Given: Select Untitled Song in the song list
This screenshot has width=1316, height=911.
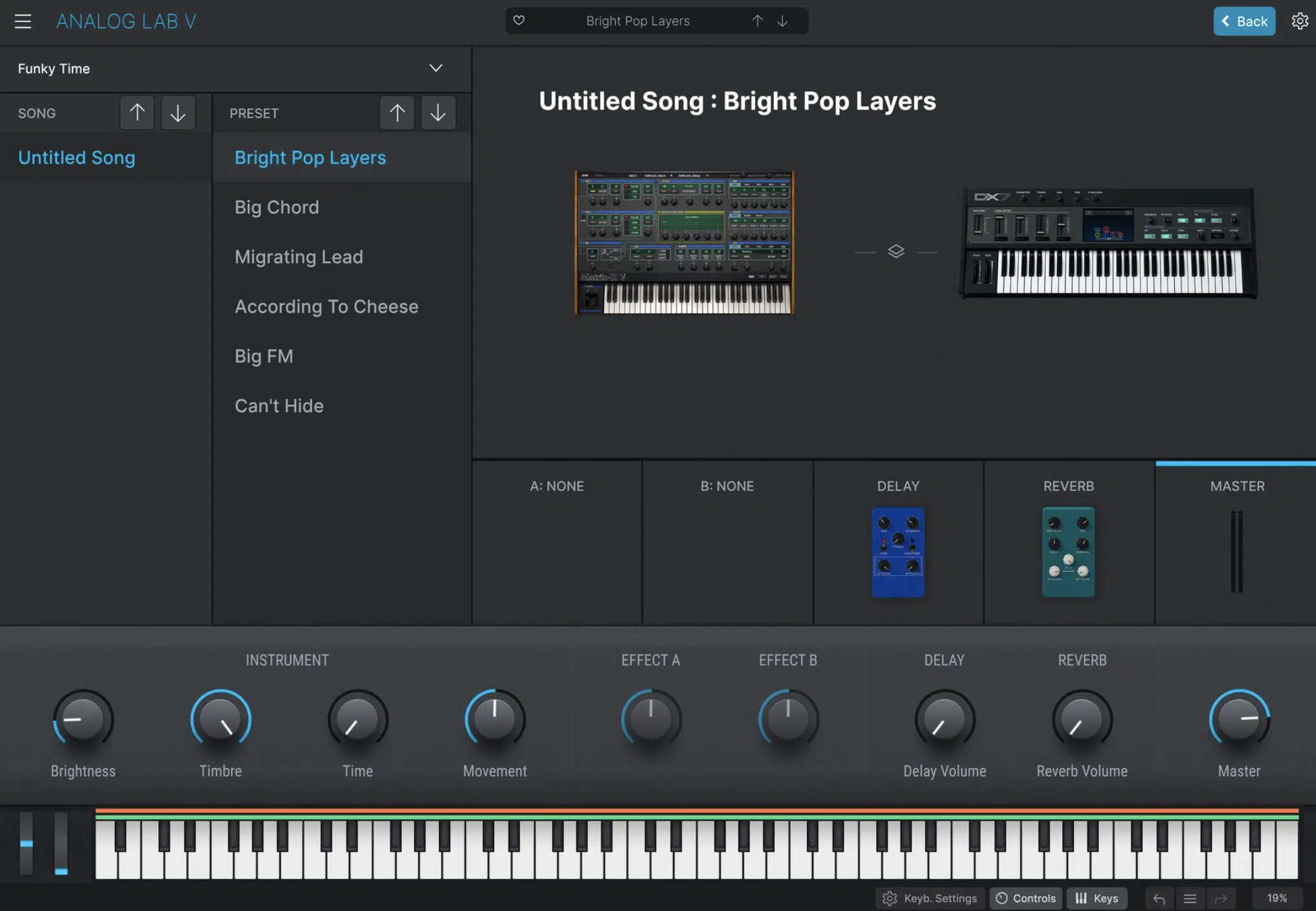Looking at the screenshot, I should pyautogui.click(x=106, y=157).
